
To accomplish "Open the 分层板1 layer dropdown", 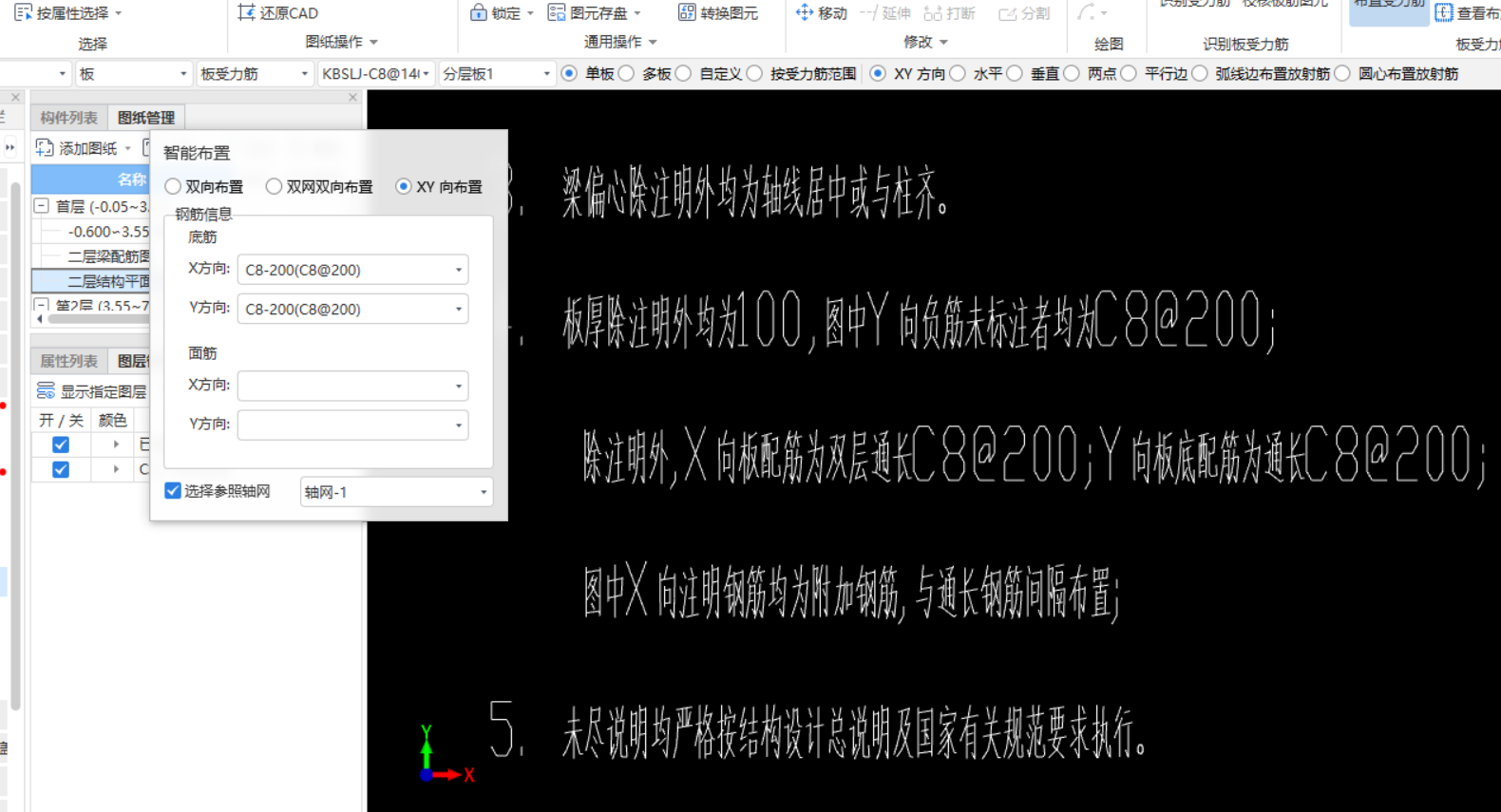I will (x=497, y=73).
